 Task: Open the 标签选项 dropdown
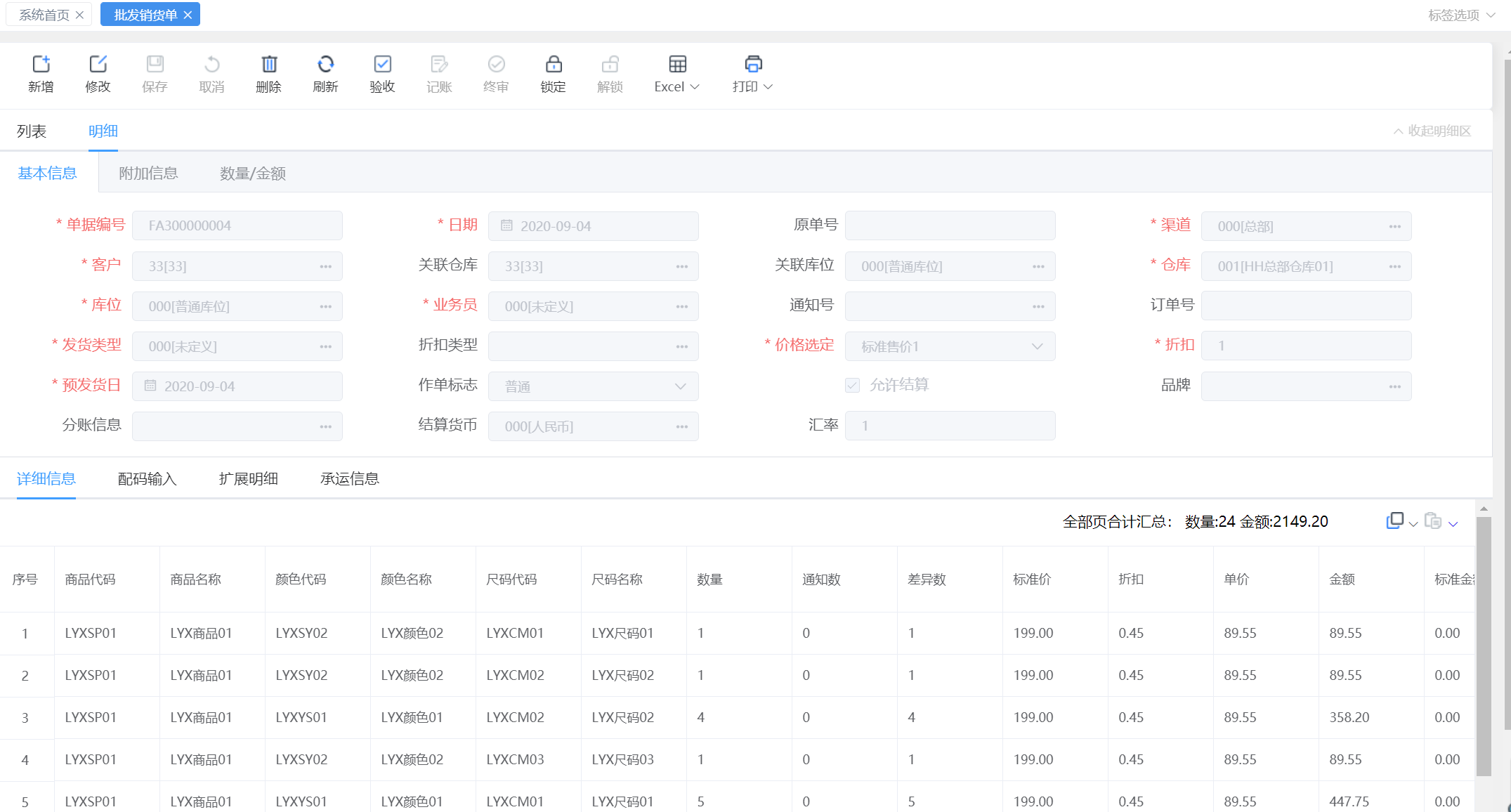(x=1462, y=15)
